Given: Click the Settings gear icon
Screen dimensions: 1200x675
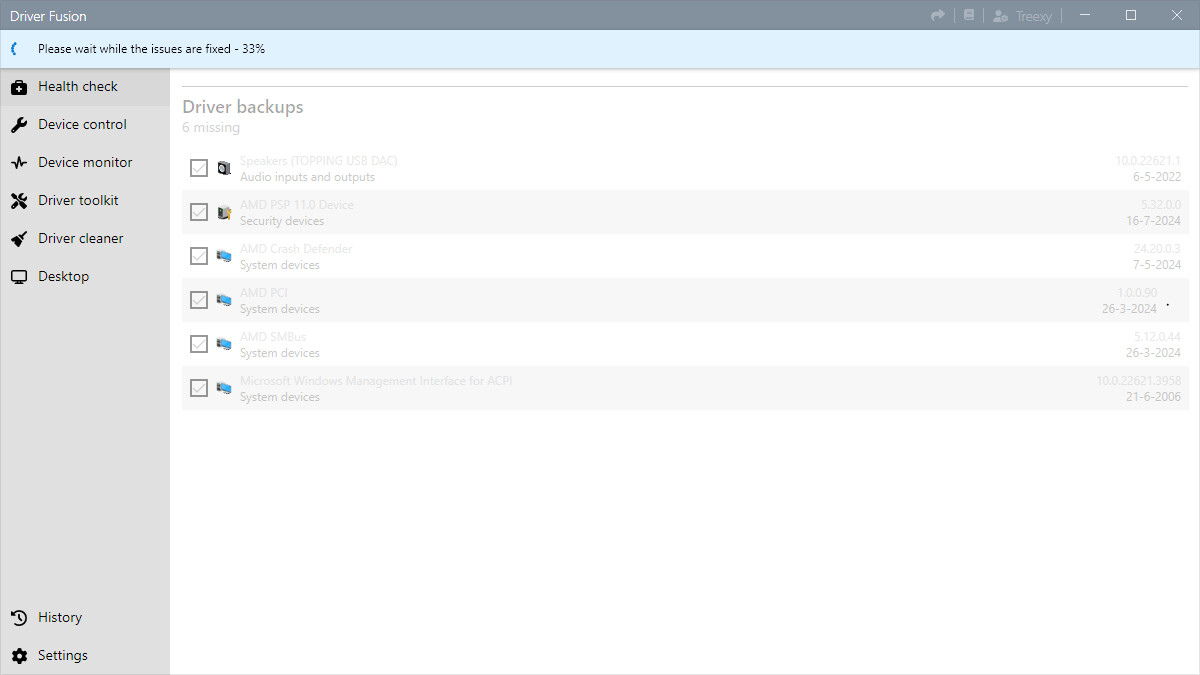Looking at the screenshot, I should click(19, 656).
